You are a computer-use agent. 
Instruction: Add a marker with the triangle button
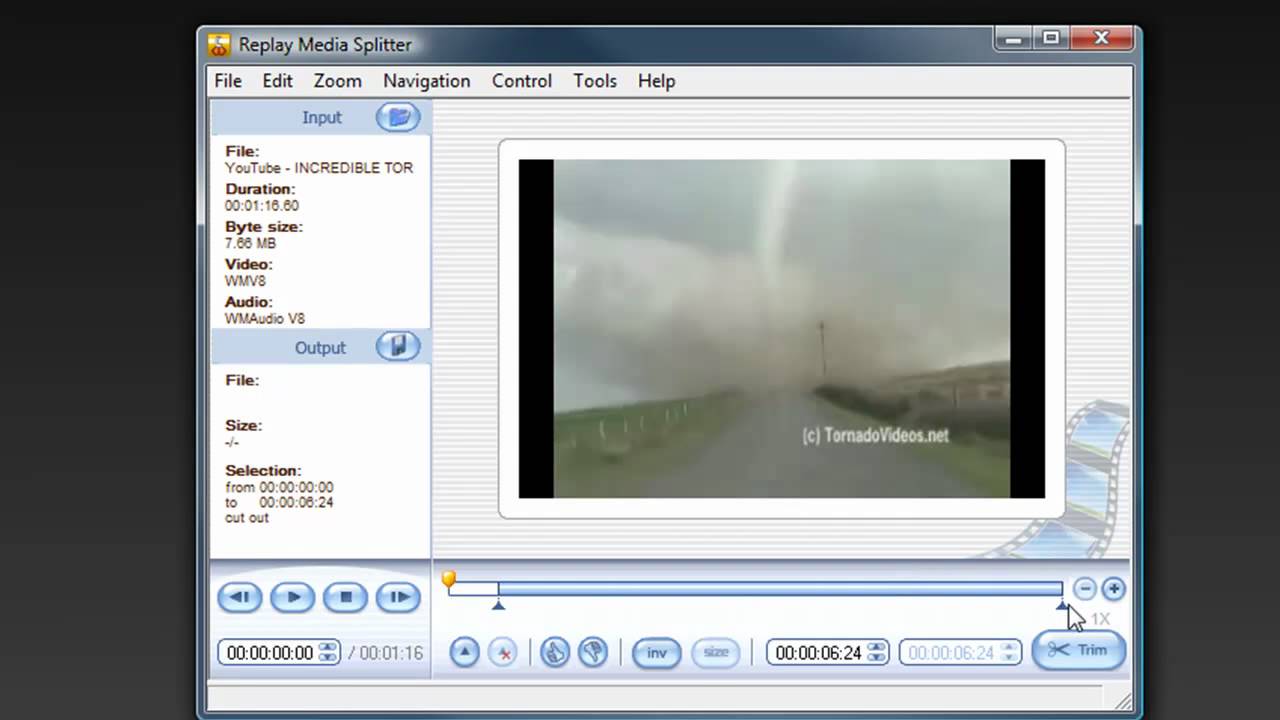pos(464,652)
